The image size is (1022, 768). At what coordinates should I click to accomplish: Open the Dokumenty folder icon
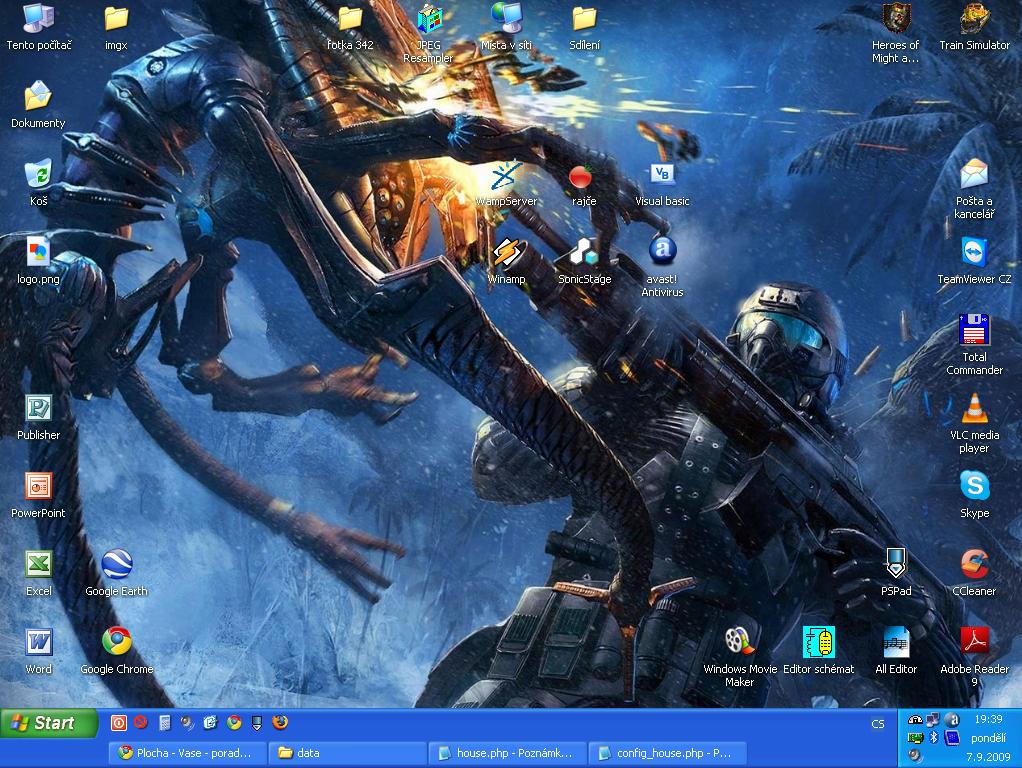(38, 105)
